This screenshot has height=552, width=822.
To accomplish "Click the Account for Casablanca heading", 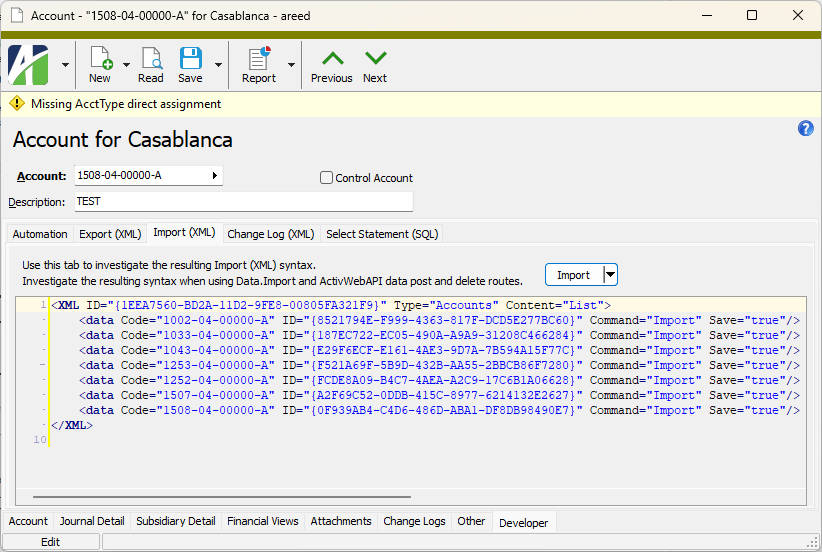I will (x=123, y=139).
